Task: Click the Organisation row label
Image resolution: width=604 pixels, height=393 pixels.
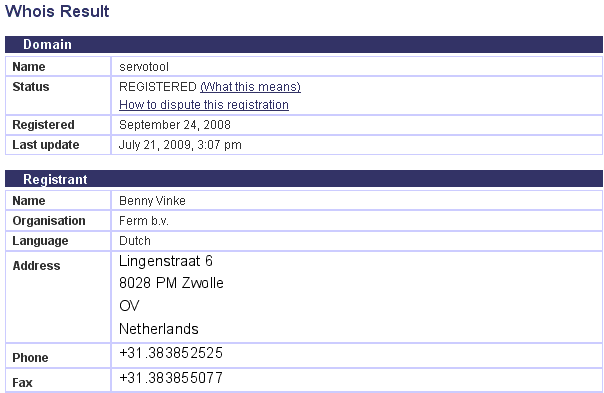Action: coord(49,221)
